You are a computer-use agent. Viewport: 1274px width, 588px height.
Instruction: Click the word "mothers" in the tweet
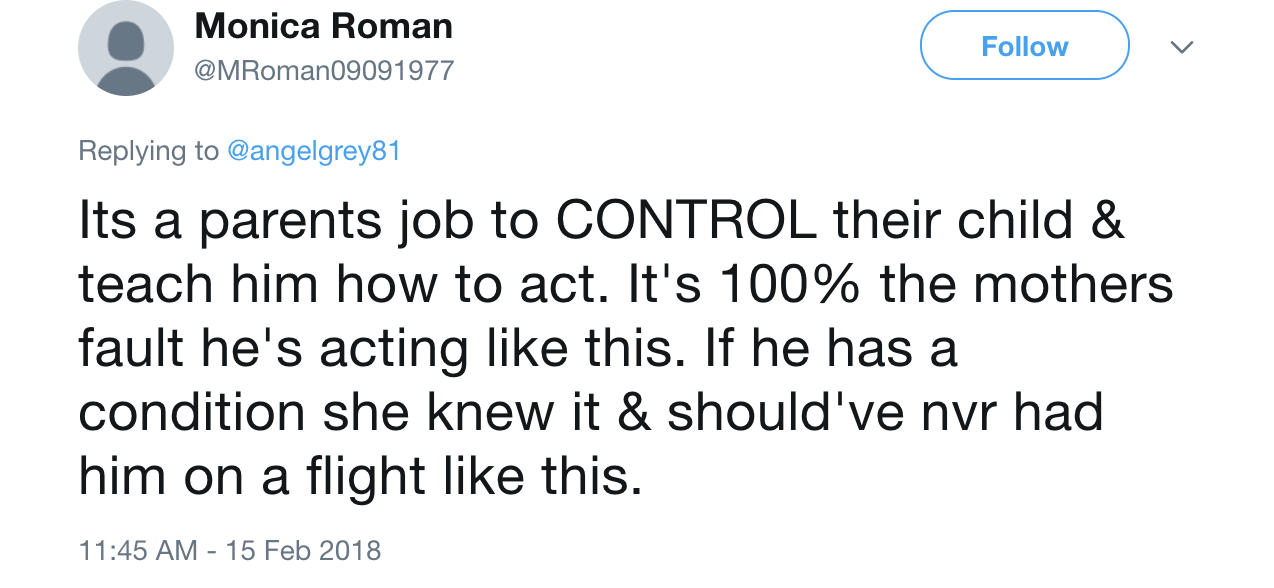tap(1073, 286)
